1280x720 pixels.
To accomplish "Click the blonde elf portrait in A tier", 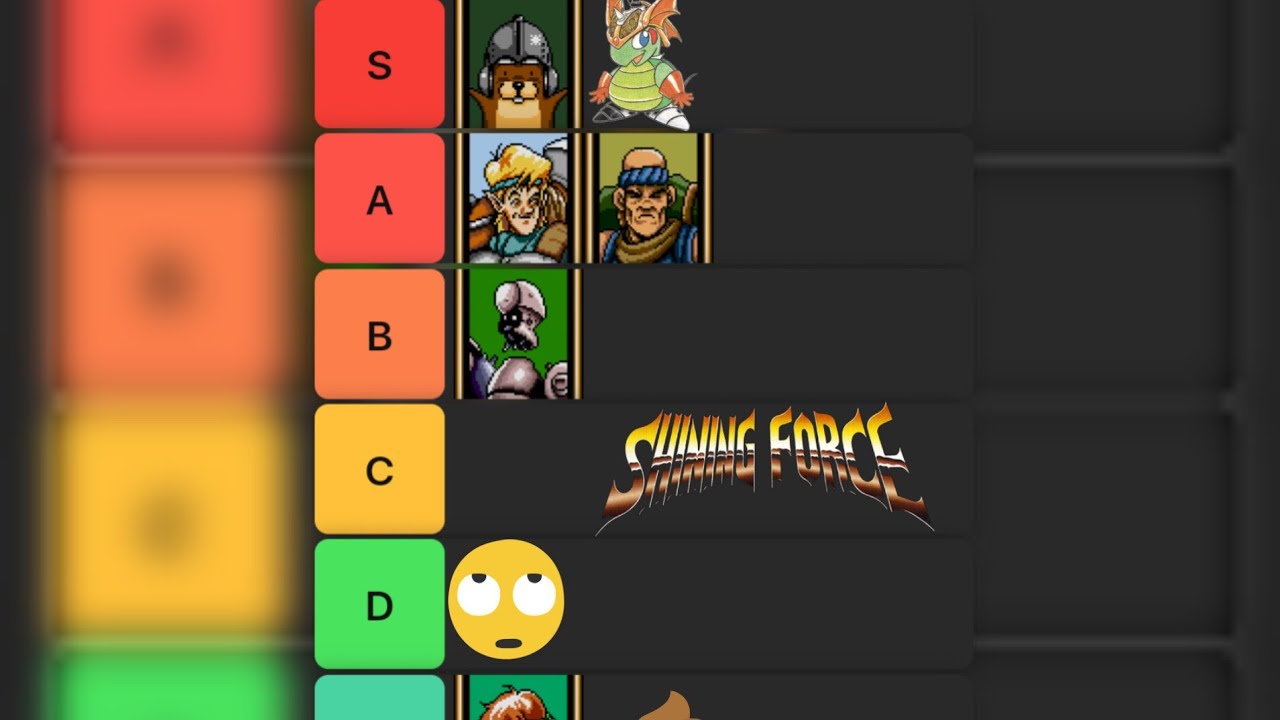I will pyautogui.click(x=518, y=198).
